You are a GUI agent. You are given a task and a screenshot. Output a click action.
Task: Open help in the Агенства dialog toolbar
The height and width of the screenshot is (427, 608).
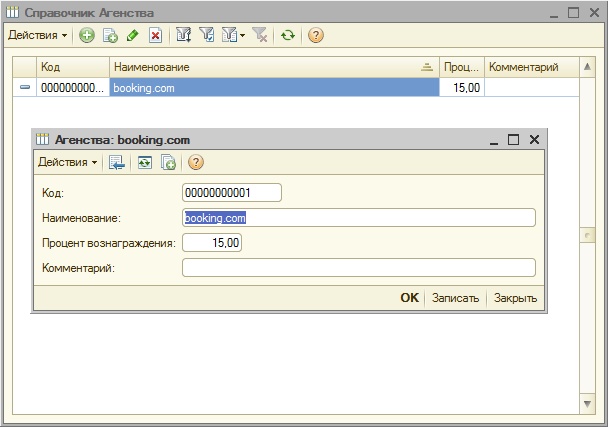[x=196, y=162]
